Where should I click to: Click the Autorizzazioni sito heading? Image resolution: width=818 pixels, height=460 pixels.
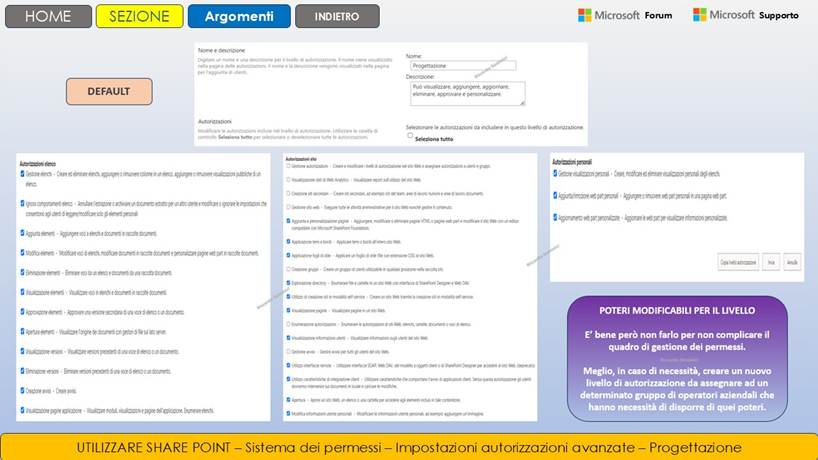[301, 159]
